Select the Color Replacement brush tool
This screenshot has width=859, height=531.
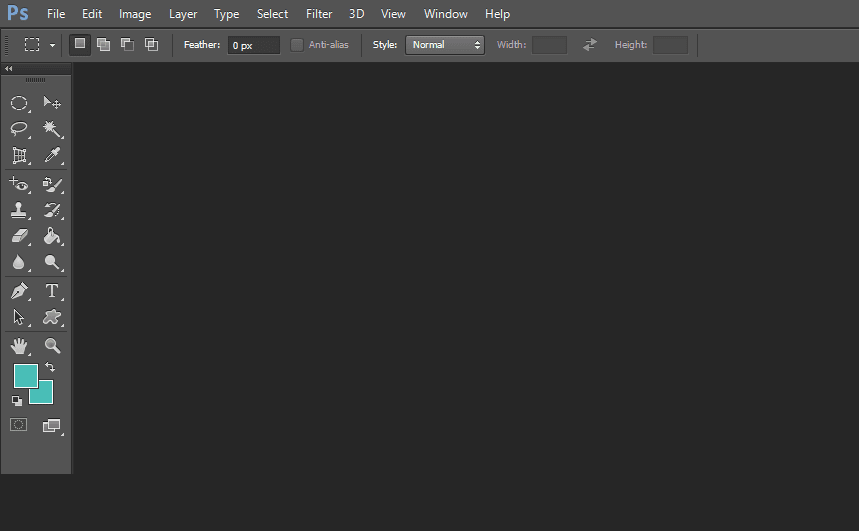52,184
